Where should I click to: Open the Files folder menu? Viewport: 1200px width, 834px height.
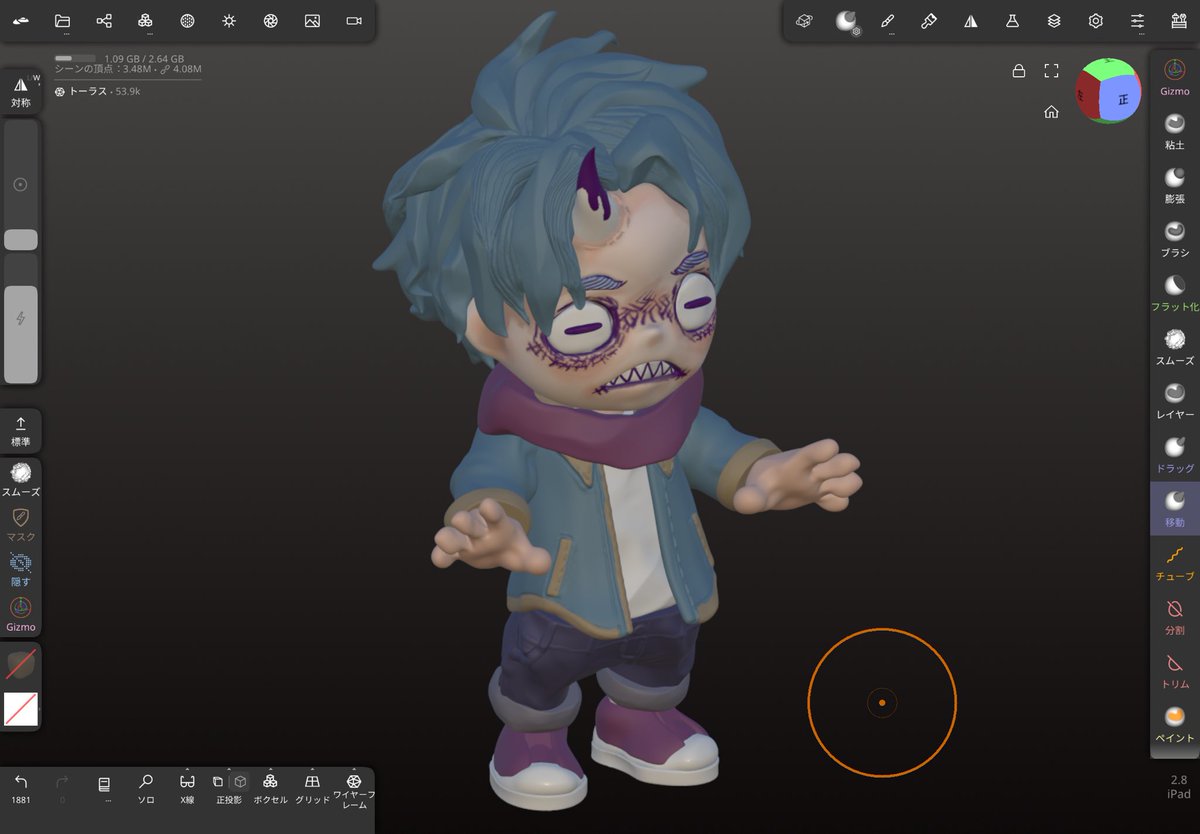click(62, 21)
